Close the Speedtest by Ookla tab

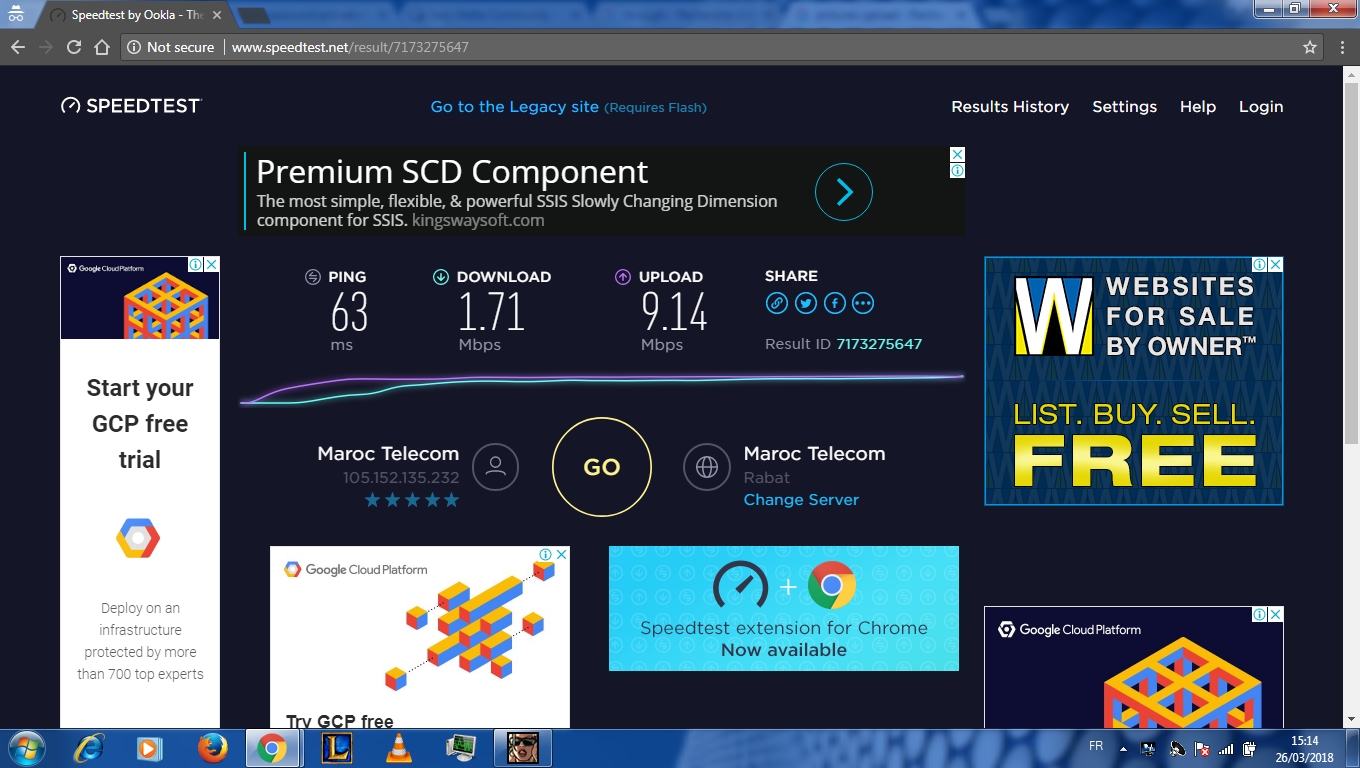point(217,15)
